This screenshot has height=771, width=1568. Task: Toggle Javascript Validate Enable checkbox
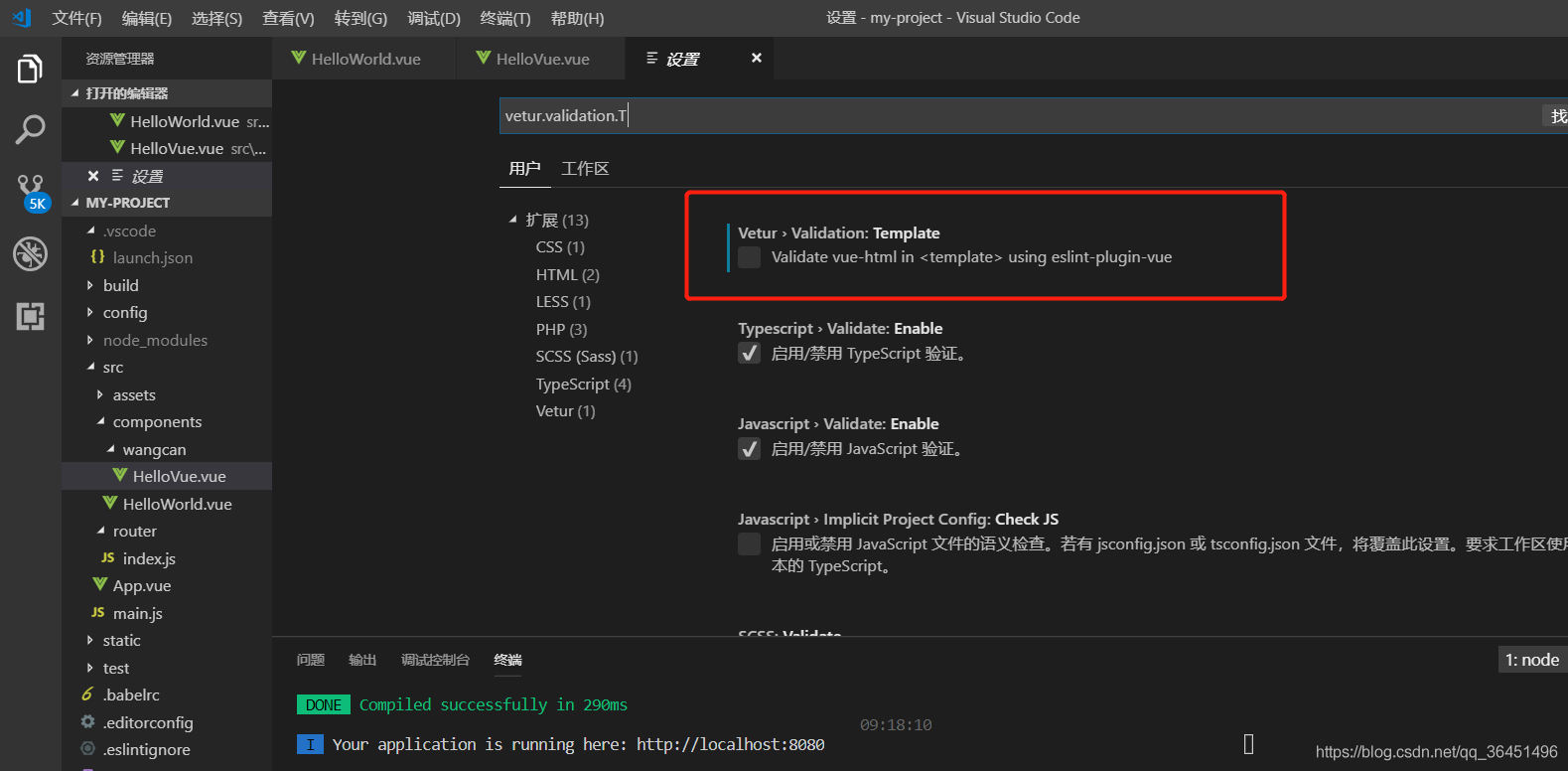pos(750,448)
